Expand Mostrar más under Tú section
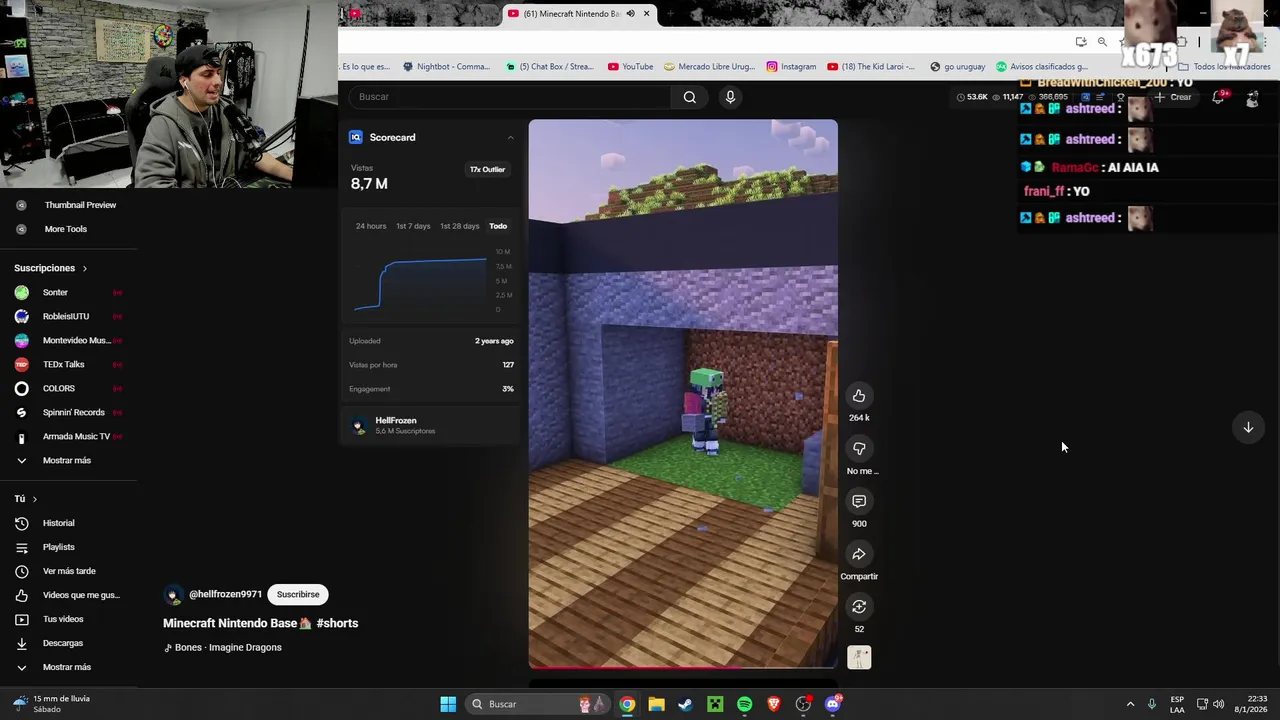The image size is (1280, 720). [67, 667]
